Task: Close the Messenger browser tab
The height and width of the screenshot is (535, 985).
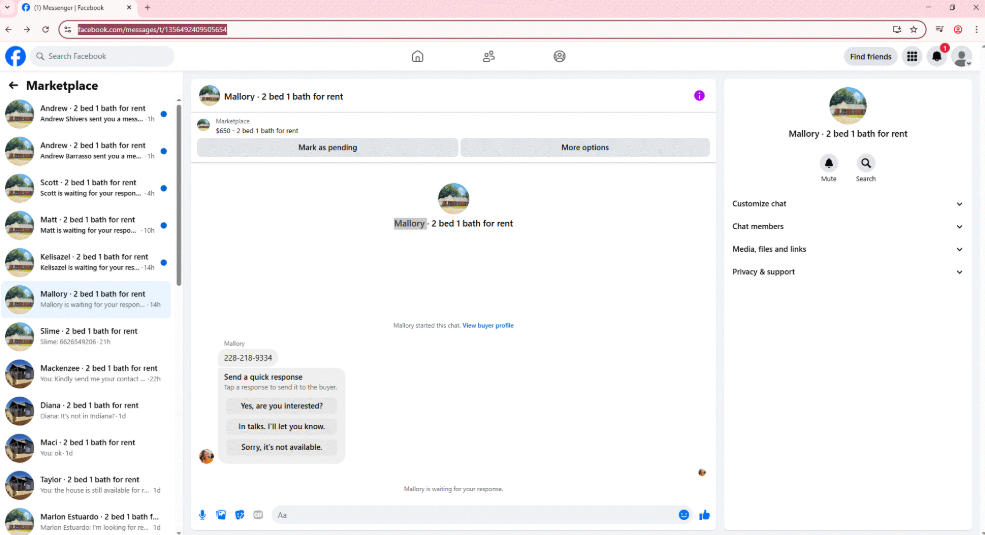Action: (x=129, y=8)
